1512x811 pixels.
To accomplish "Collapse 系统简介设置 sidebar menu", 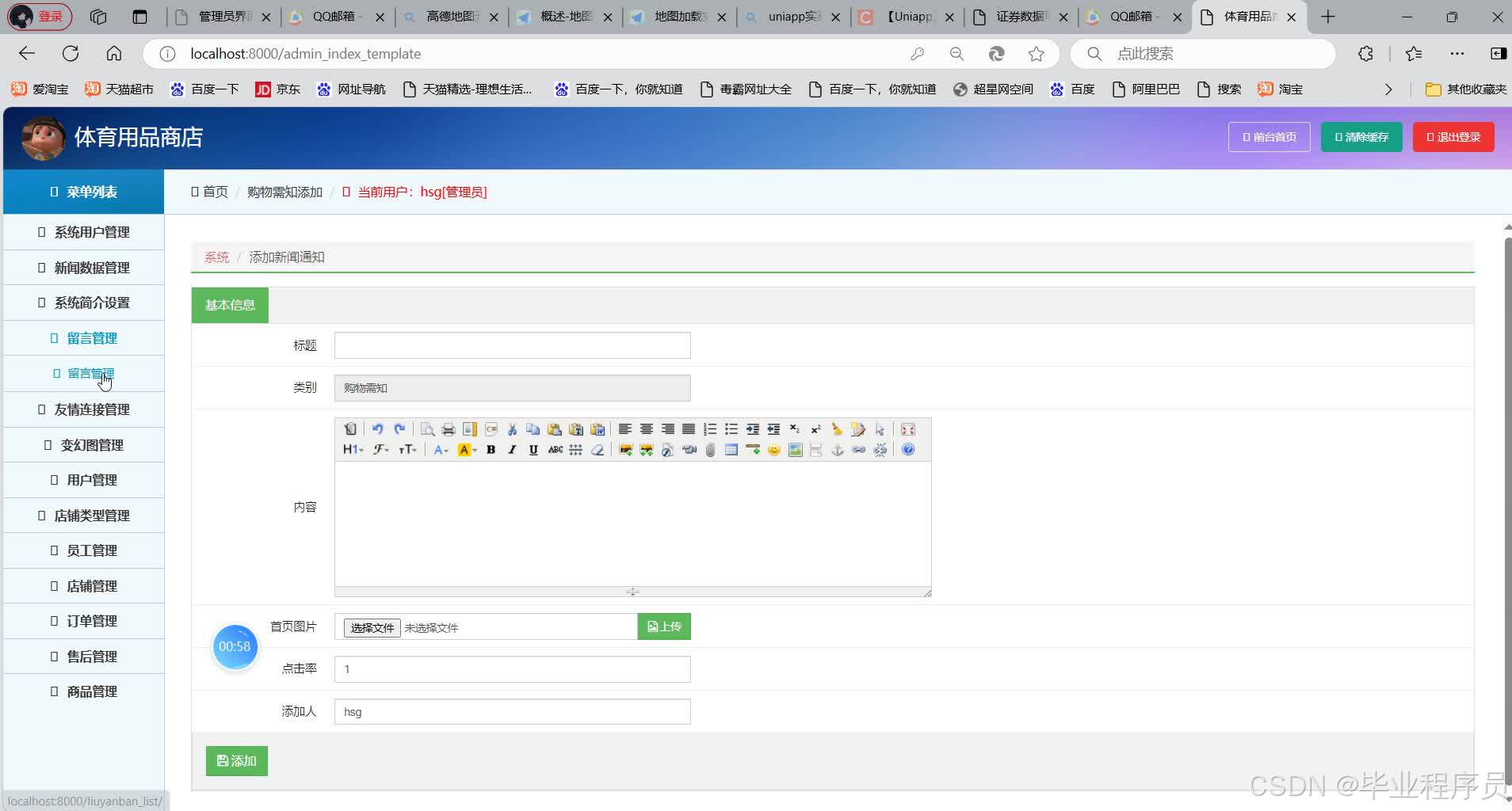I will (83, 303).
